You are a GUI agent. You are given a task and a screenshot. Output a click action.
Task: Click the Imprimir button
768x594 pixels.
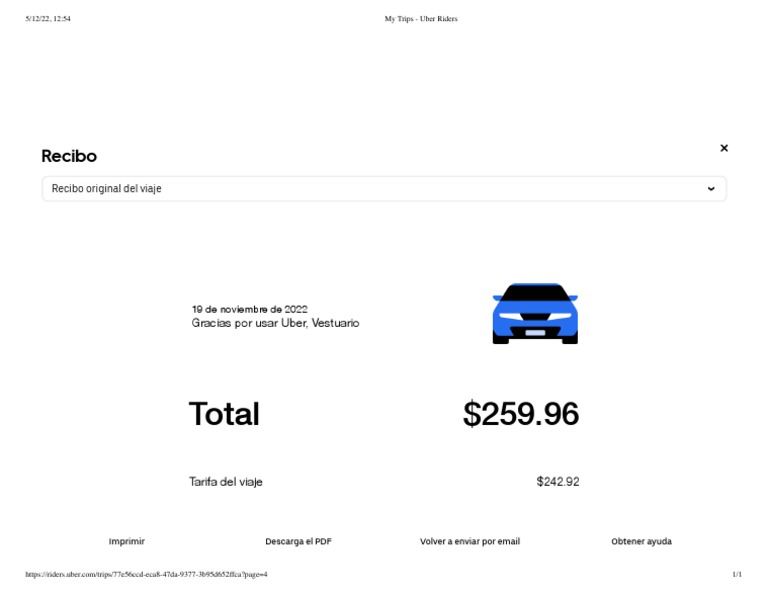pos(127,541)
